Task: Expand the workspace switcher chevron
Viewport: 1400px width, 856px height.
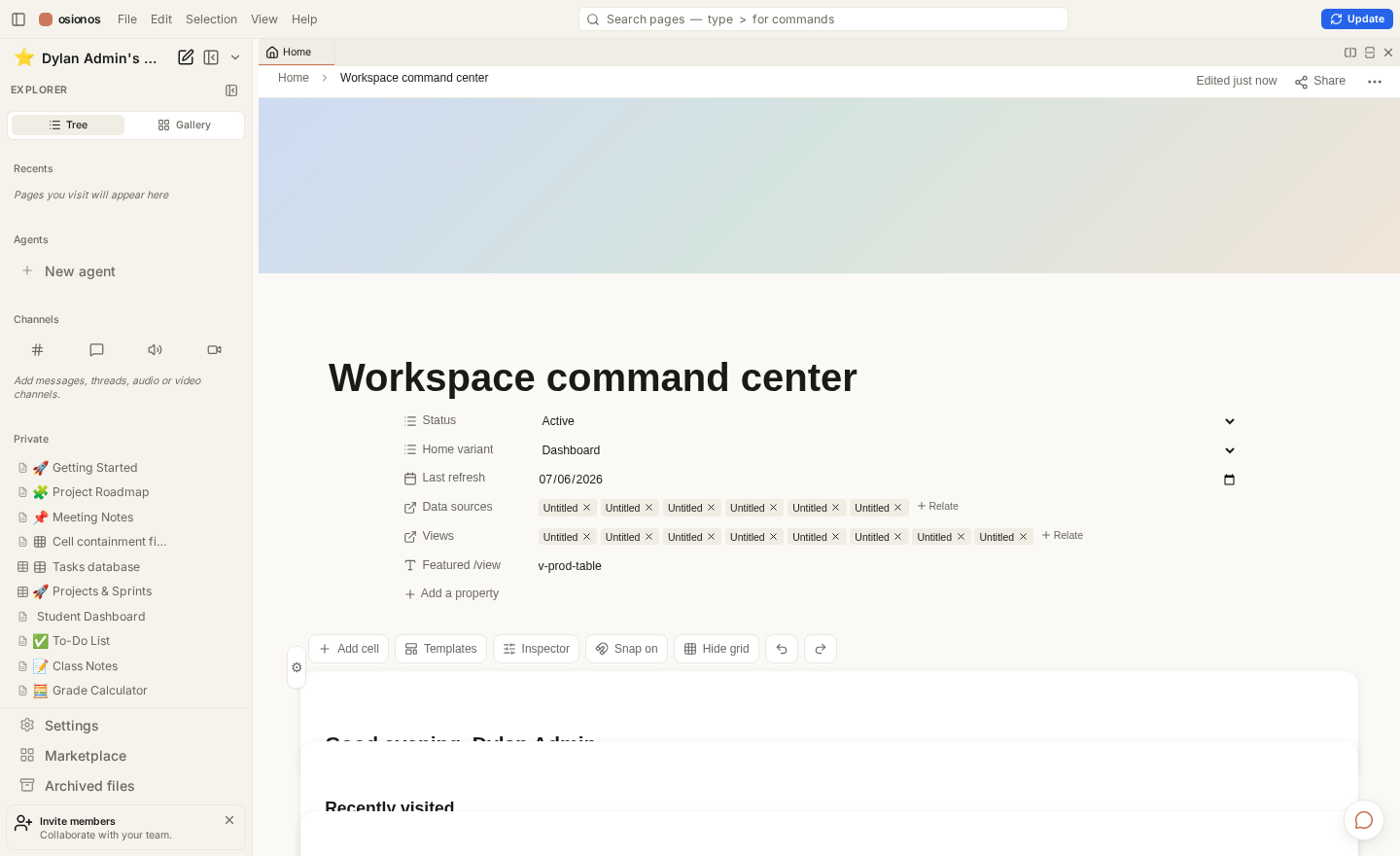Action: tap(235, 57)
